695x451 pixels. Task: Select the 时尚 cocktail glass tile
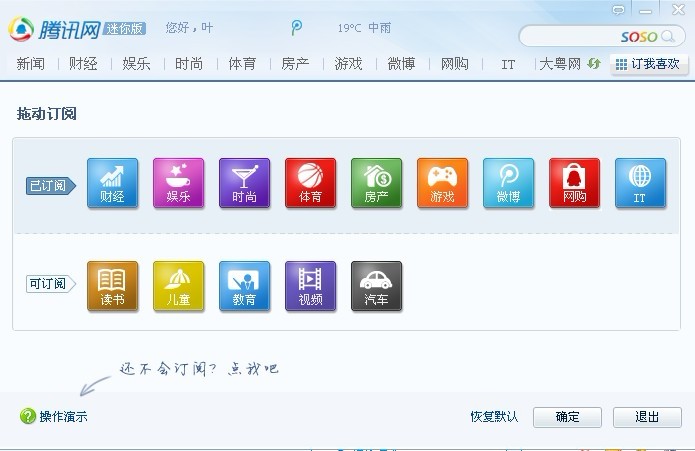click(245, 183)
